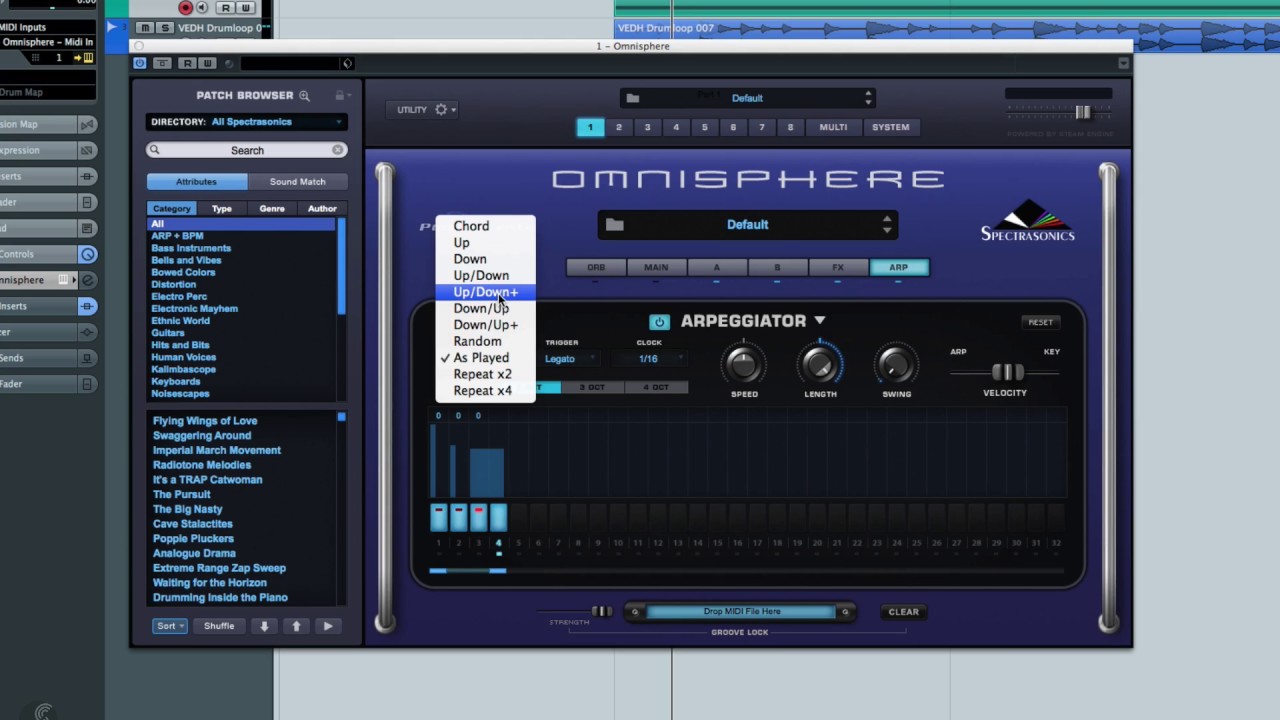Click the right magnifier in Groove Lock bar
This screenshot has height=720, width=1280.
pyautogui.click(x=845, y=612)
